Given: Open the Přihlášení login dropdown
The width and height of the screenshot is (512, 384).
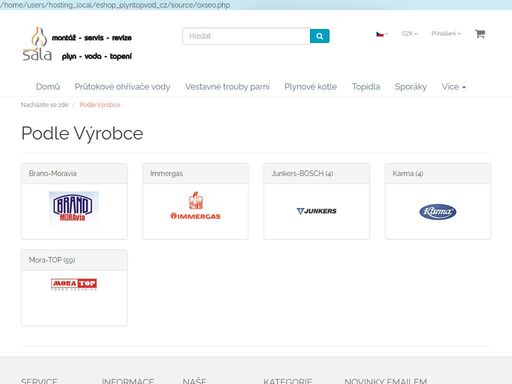Looking at the screenshot, I should (x=446, y=34).
